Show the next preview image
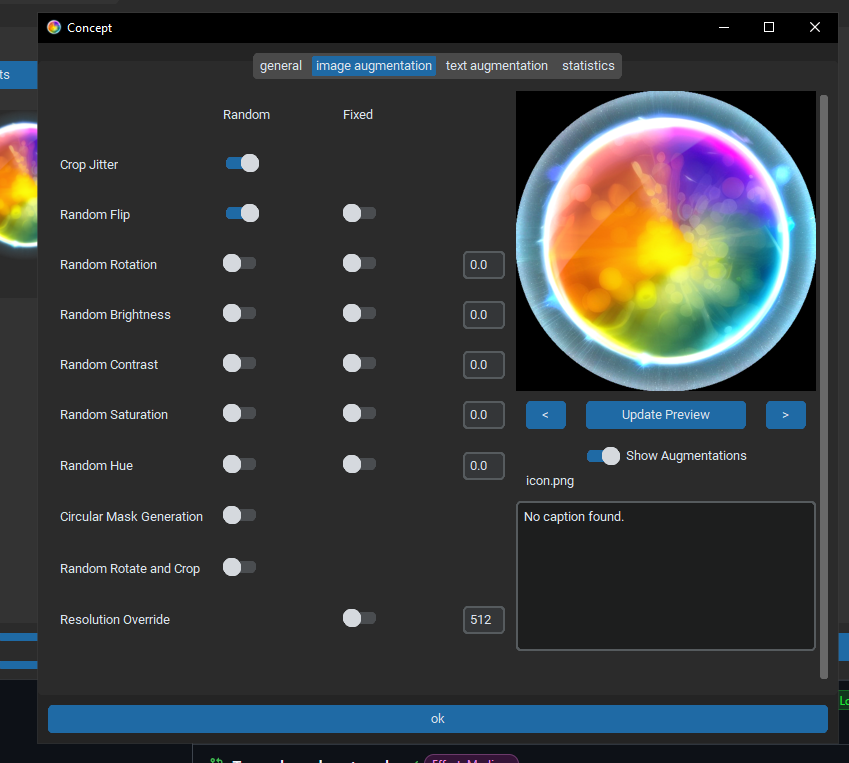849x763 pixels. point(786,415)
